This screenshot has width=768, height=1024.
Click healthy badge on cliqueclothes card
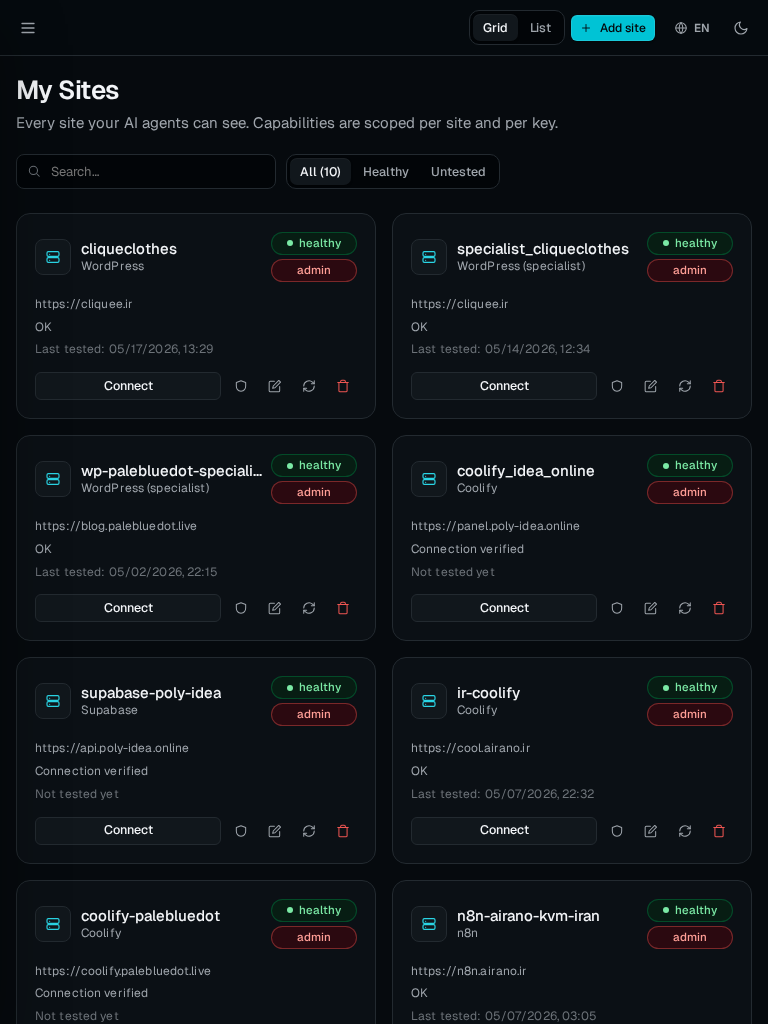[314, 244]
